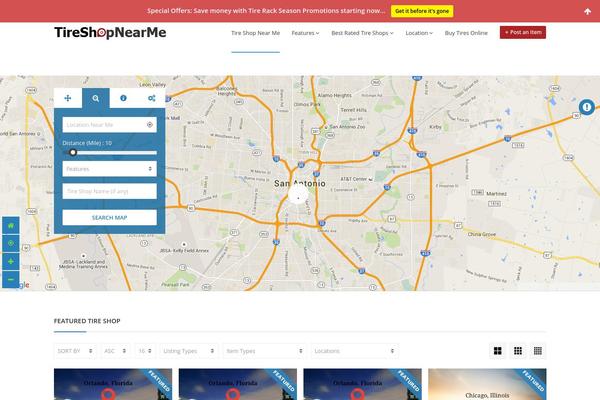Click the China Grove map label
The height and width of the screenshot is (400, 600).
pyautogui.click(x=482, y=234)
